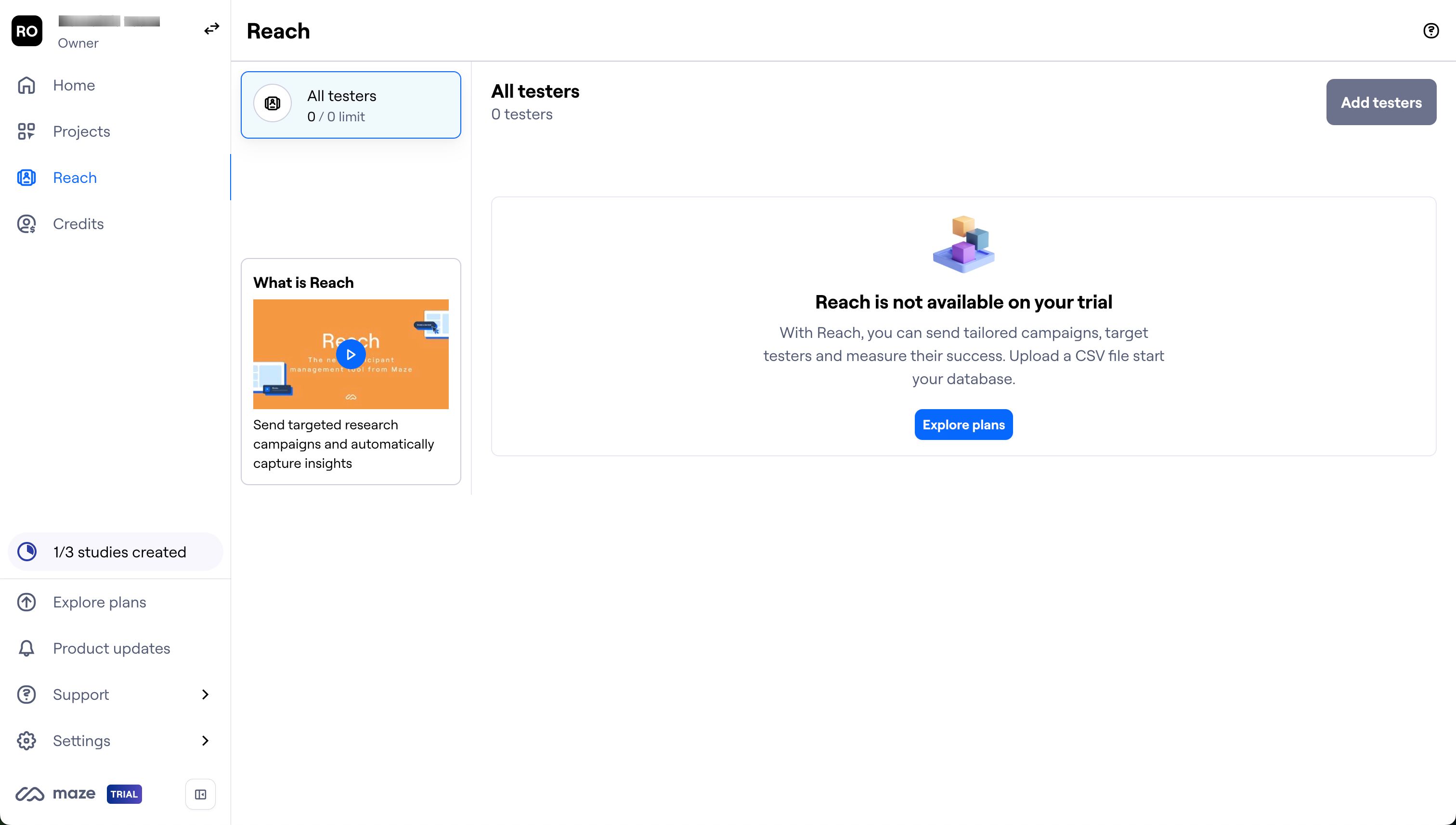Select Reach in the sidebar
The height and width of the screenshot is (825, 1456).
[115, 177]
